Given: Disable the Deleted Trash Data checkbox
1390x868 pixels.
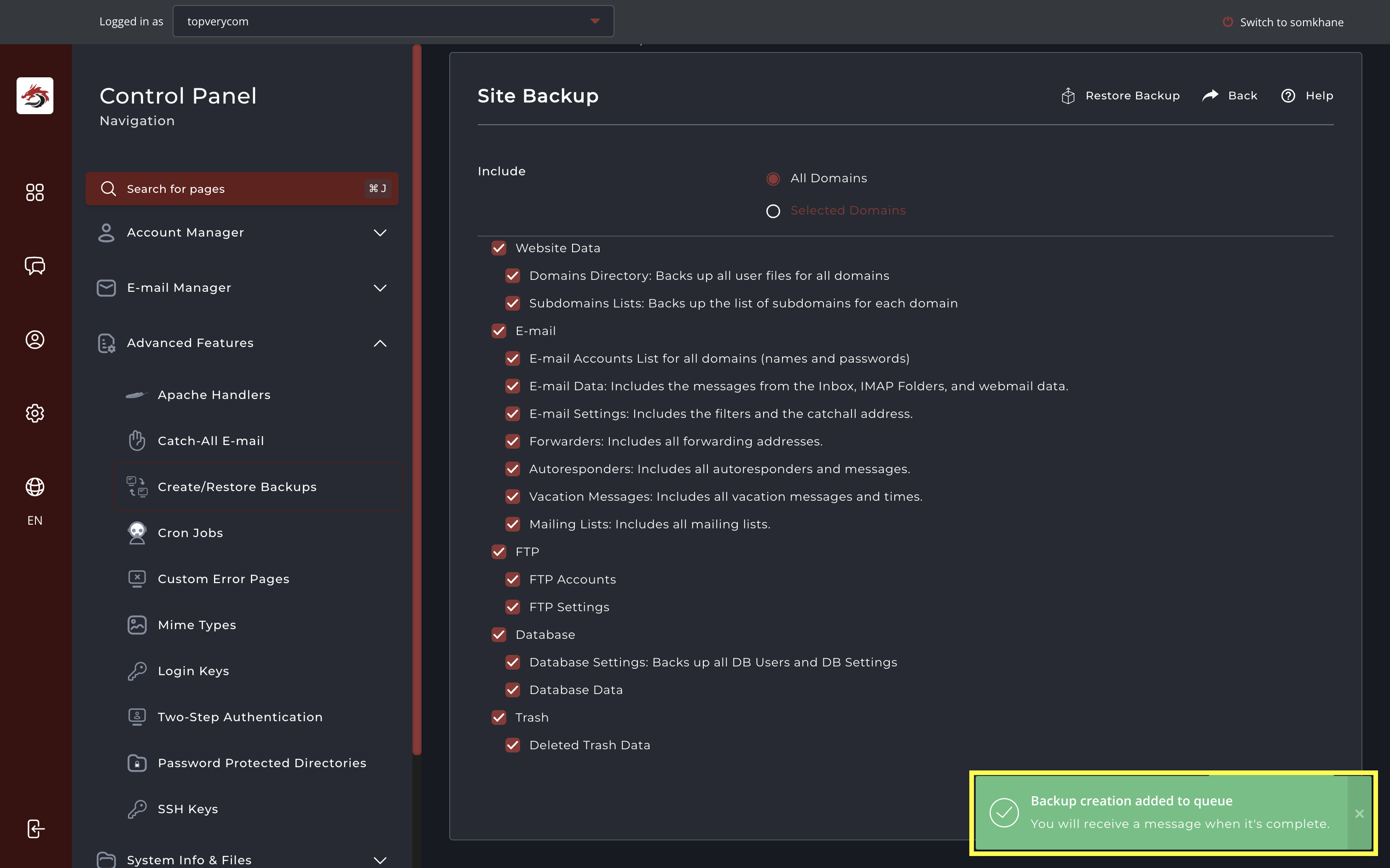Looking at the screenshot, I should [512, 745].
